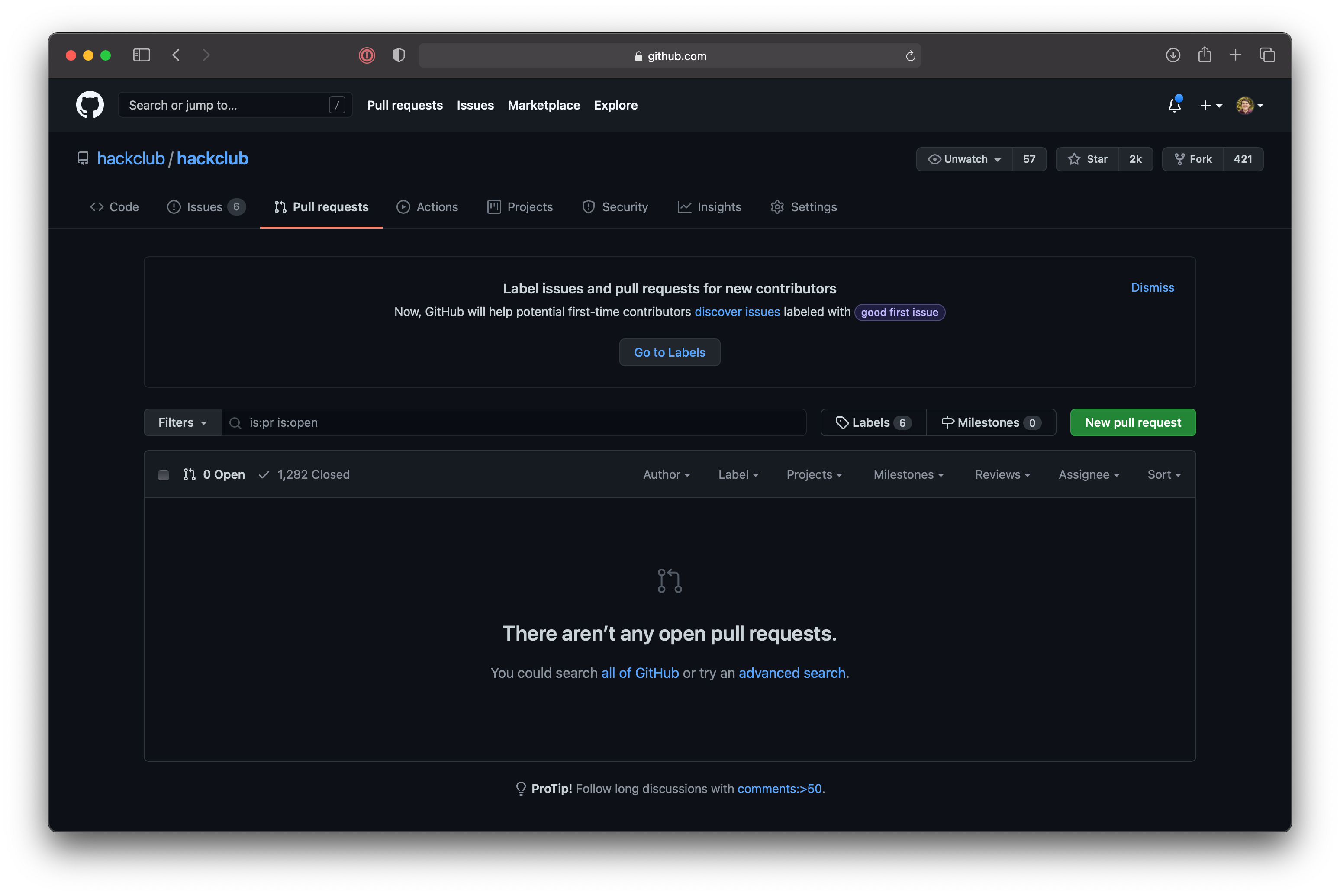Expand the Author filter dropdown

pos(667,474)
